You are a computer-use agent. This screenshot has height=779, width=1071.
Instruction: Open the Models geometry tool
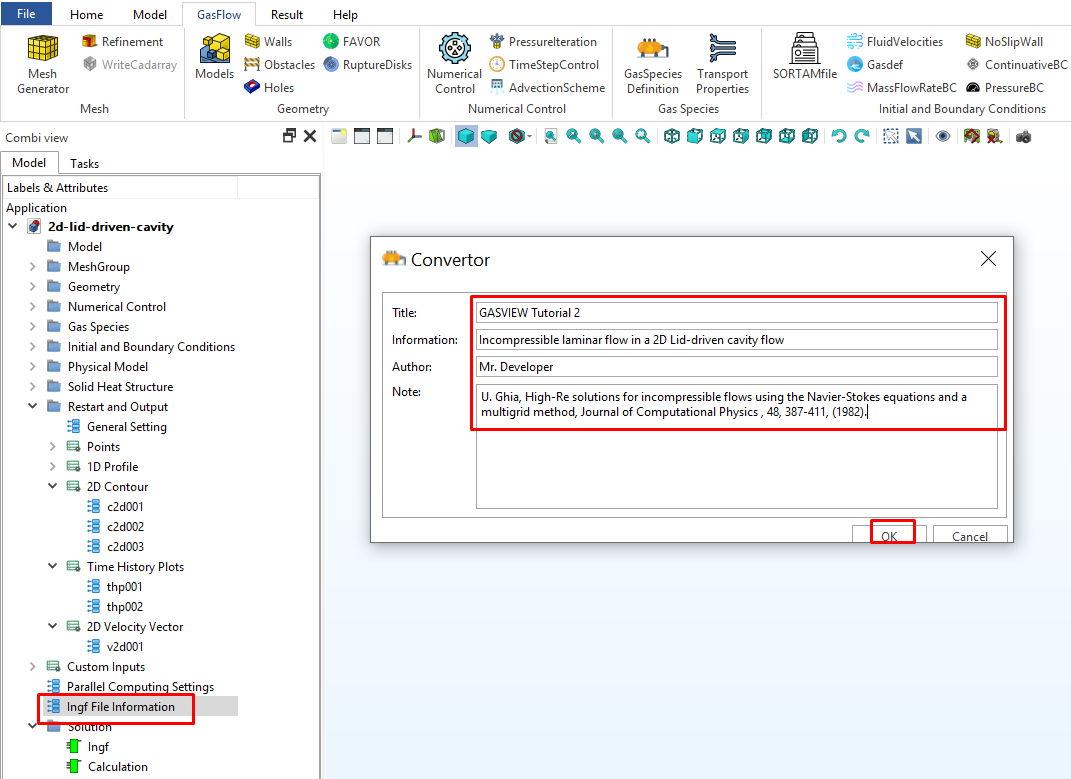(214, 56)
